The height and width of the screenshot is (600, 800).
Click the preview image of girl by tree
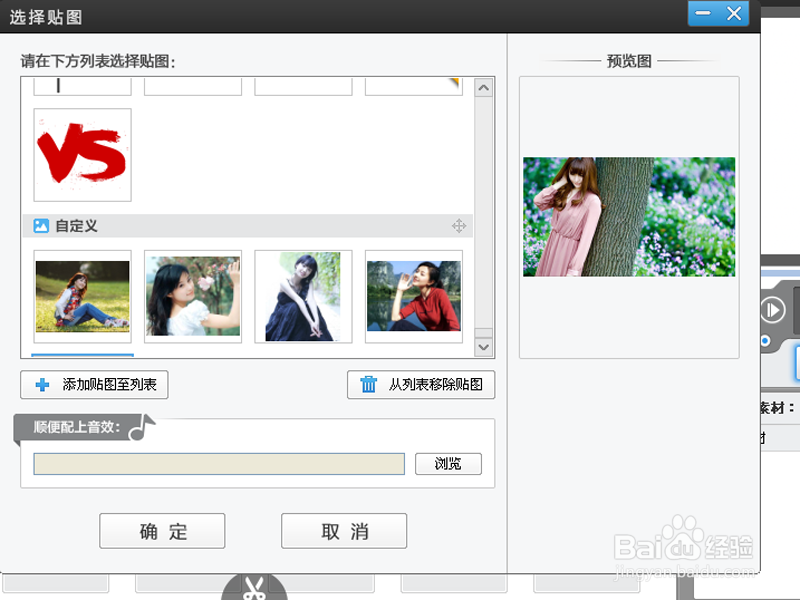pos(629,217)
